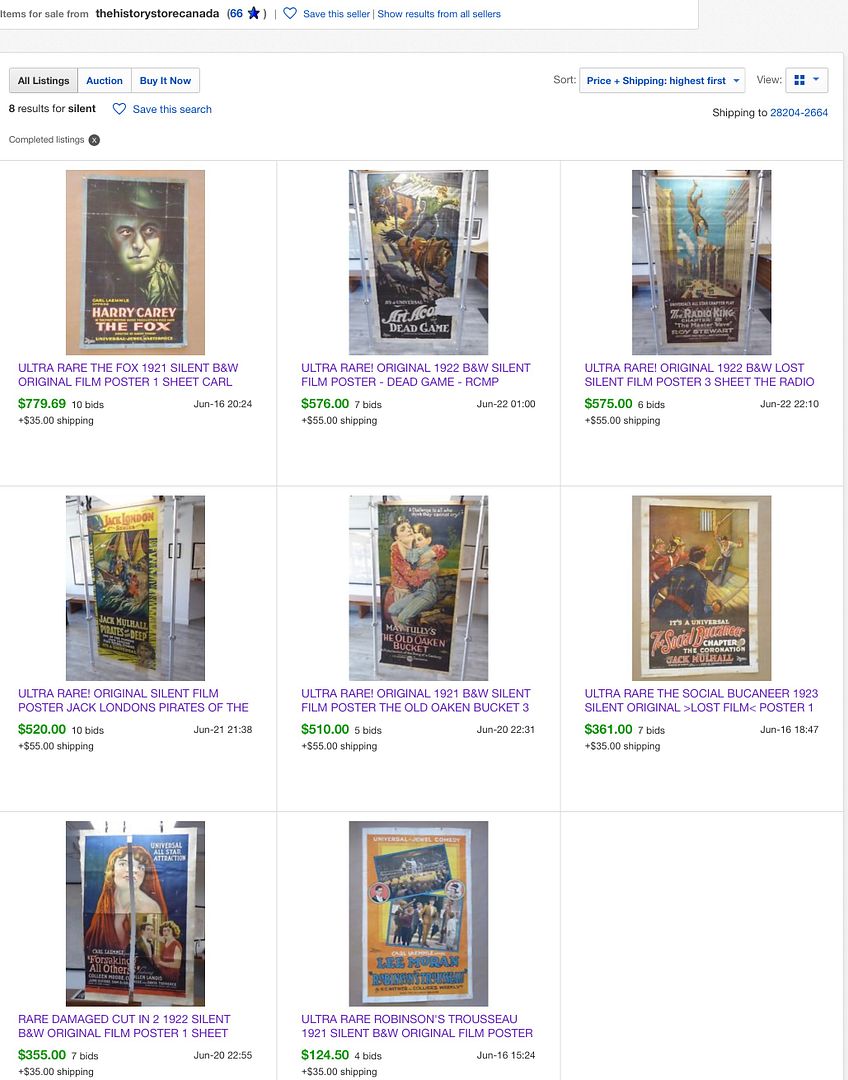Open the Dead Game poster thumbnail

pos(418,262)
